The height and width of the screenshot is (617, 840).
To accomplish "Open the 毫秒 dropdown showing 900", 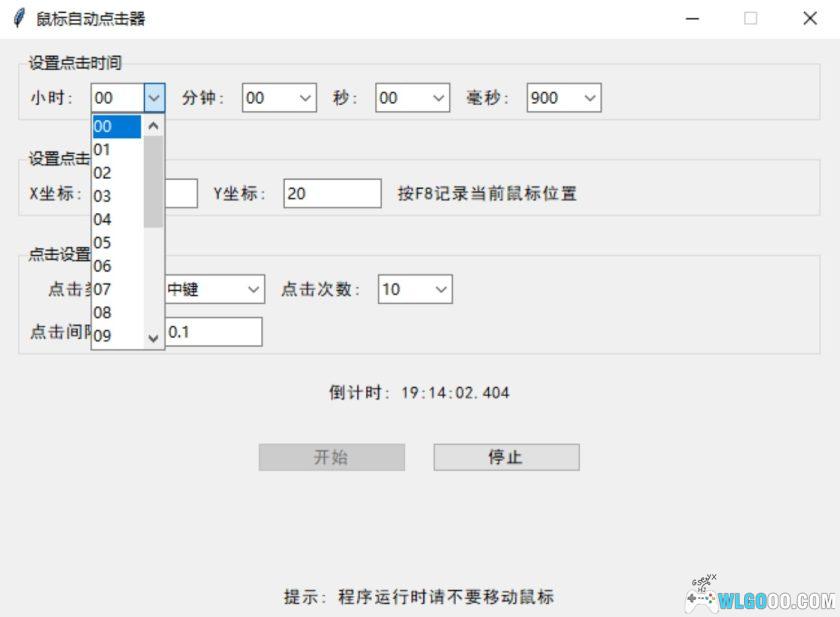I will pos(589,97).
